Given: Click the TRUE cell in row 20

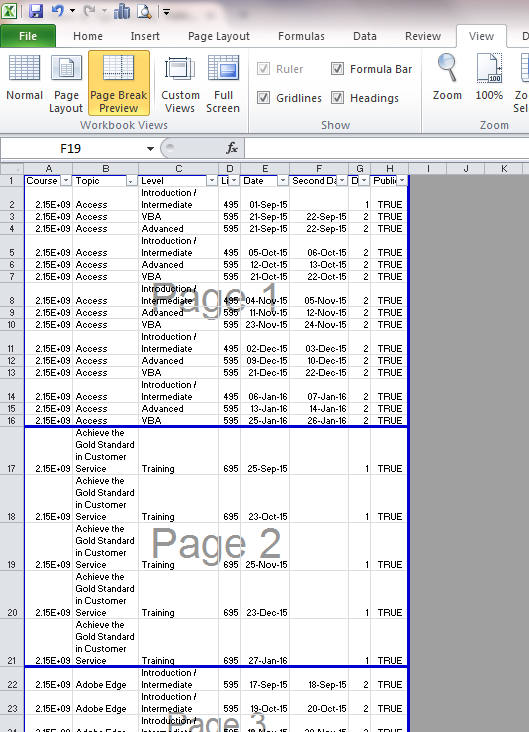Looking at the screenshot, I should click(389, 595).
